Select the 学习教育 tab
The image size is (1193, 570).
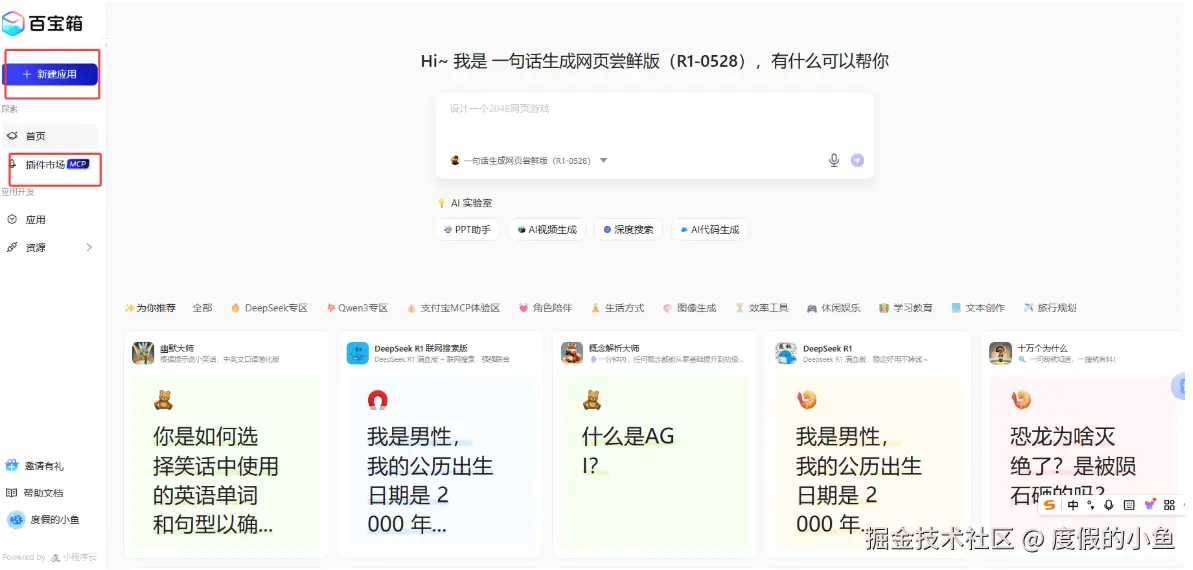pos(905,308)
